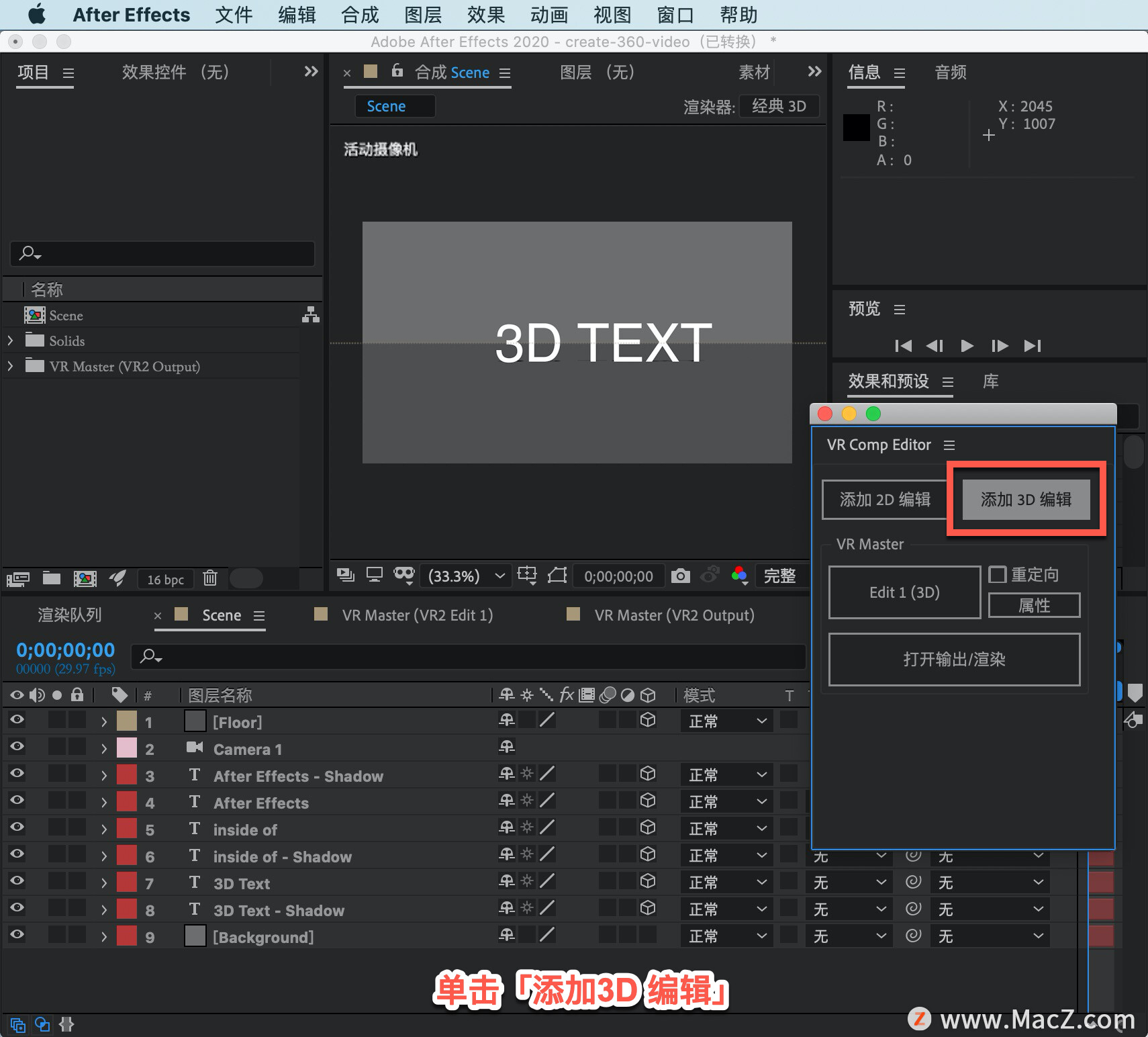Go to last frame in Preview panel

(1033, 346)
